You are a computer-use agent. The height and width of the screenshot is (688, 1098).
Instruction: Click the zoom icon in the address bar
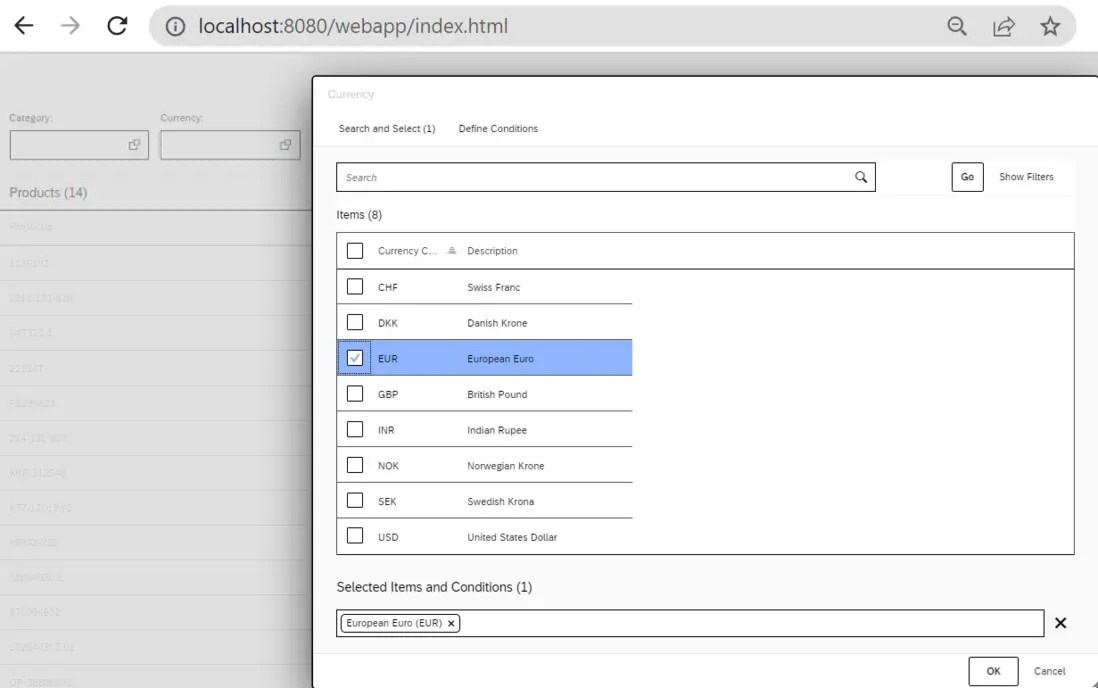coord(956,27)
